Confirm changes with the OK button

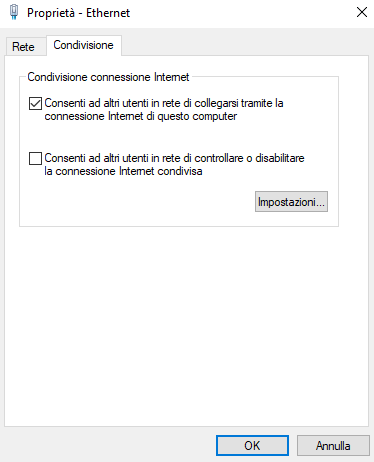pyautogui.click(x=252, y=445)
